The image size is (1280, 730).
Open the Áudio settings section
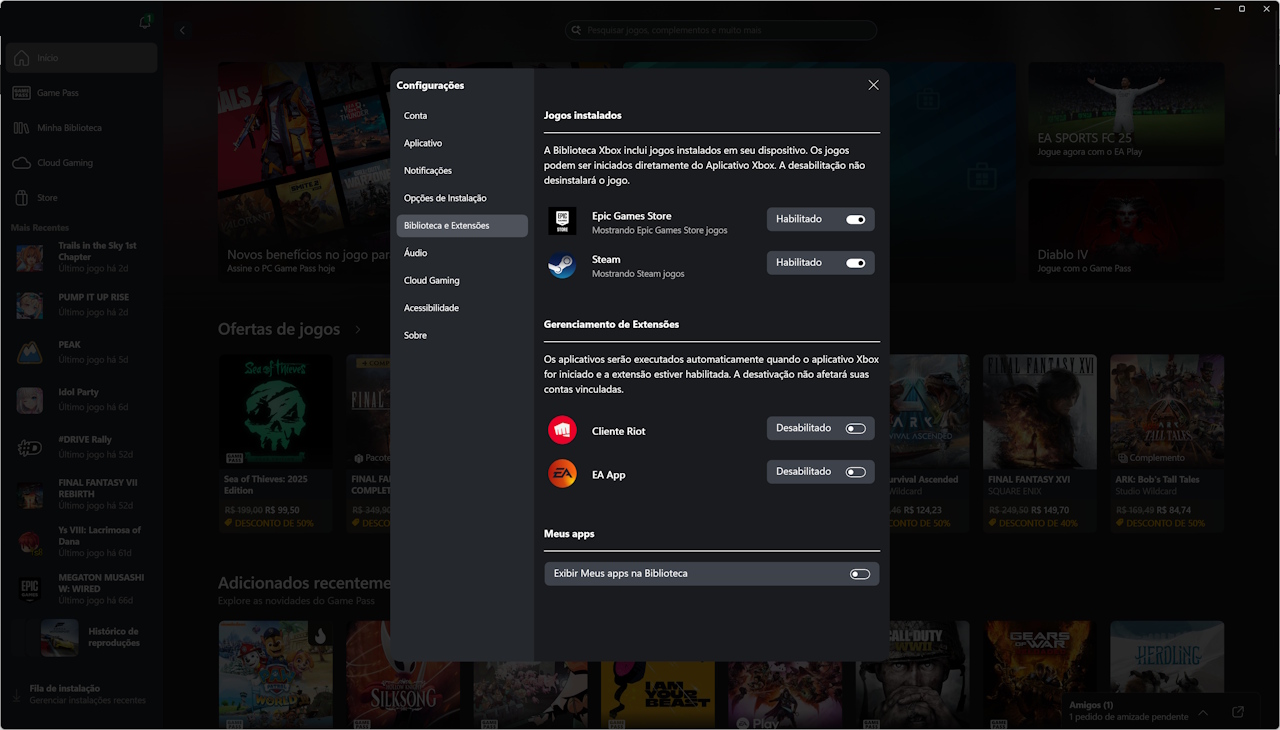pos(415,252)
